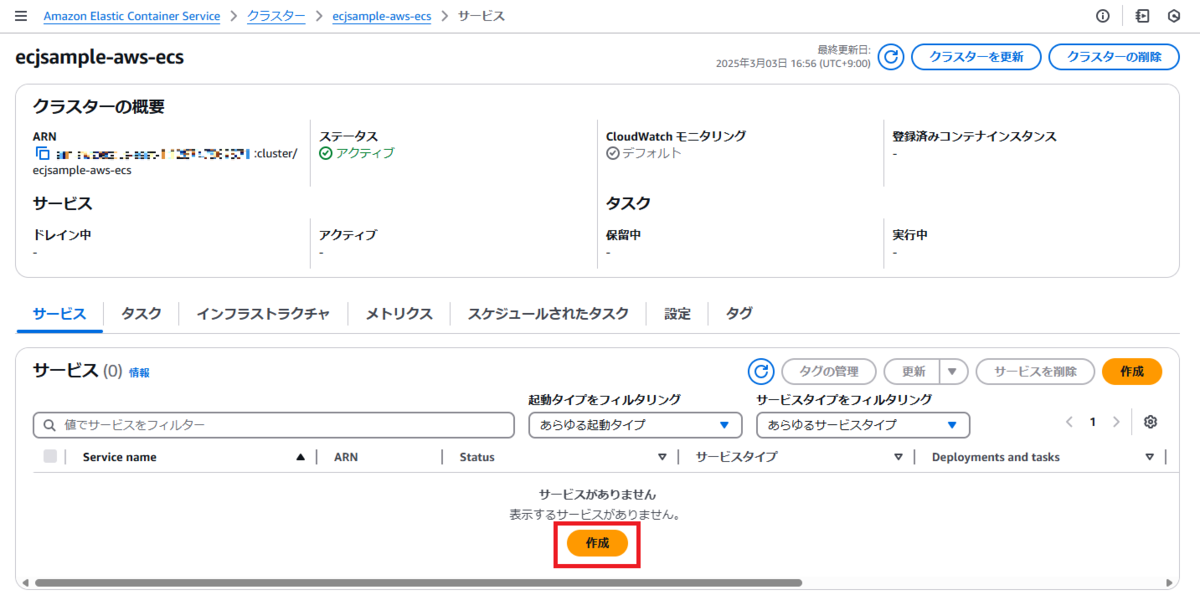Click the ARN column header
1200x595 pixels.
point(346,457)
